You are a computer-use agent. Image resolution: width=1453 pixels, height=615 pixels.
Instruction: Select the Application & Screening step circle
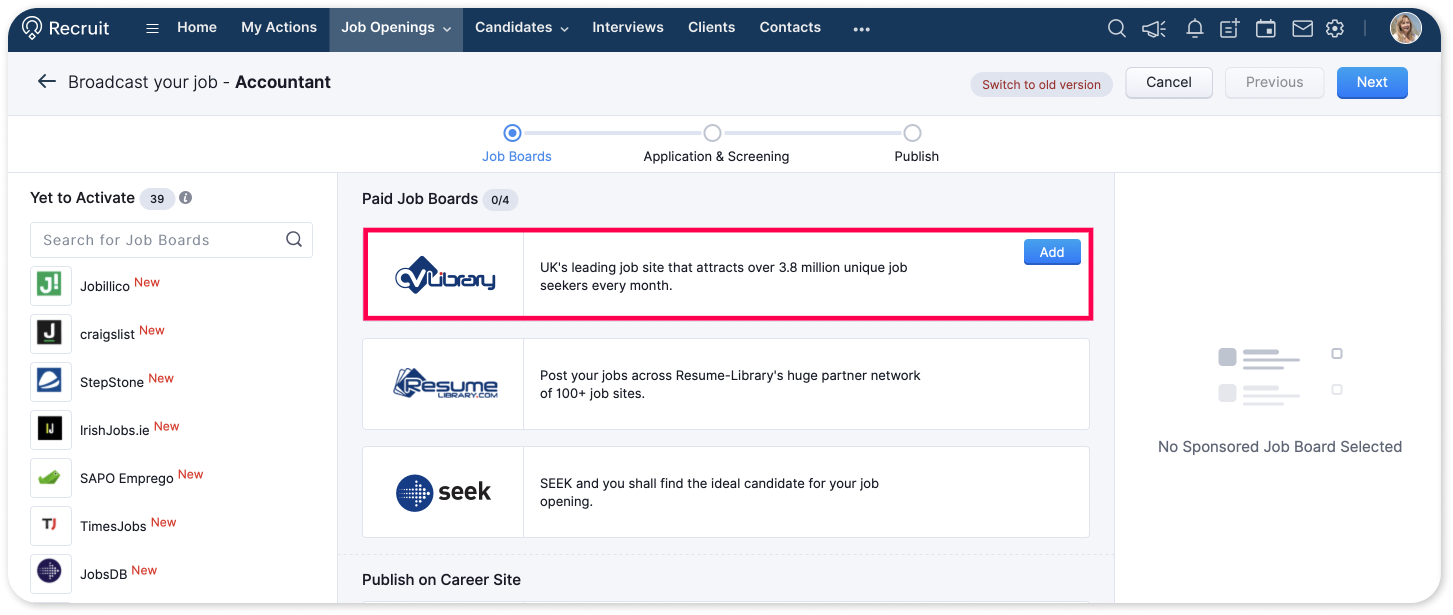coord(712,133)
